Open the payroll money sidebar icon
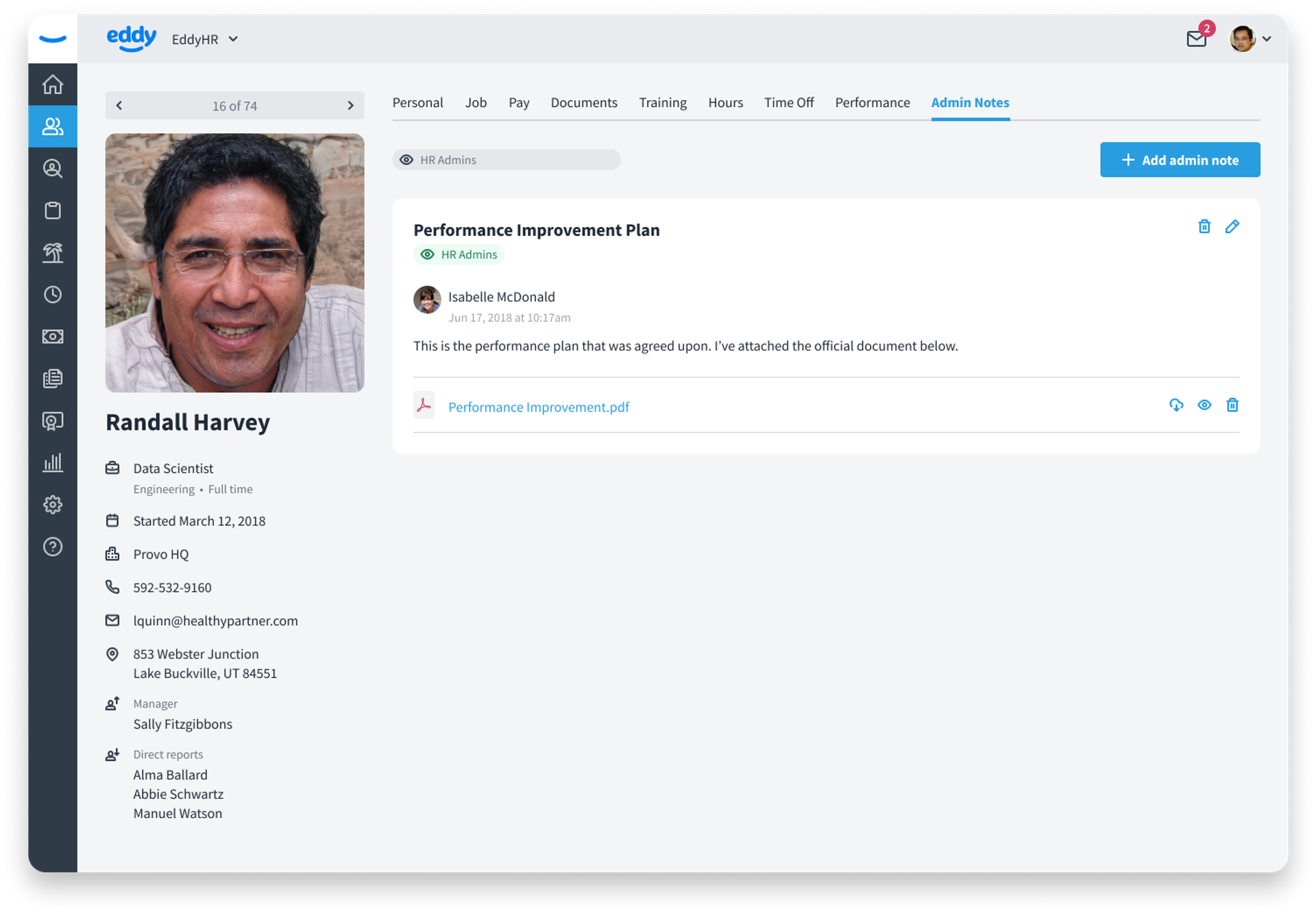Viewport: 1316px width, 914px height. (53, 337)
